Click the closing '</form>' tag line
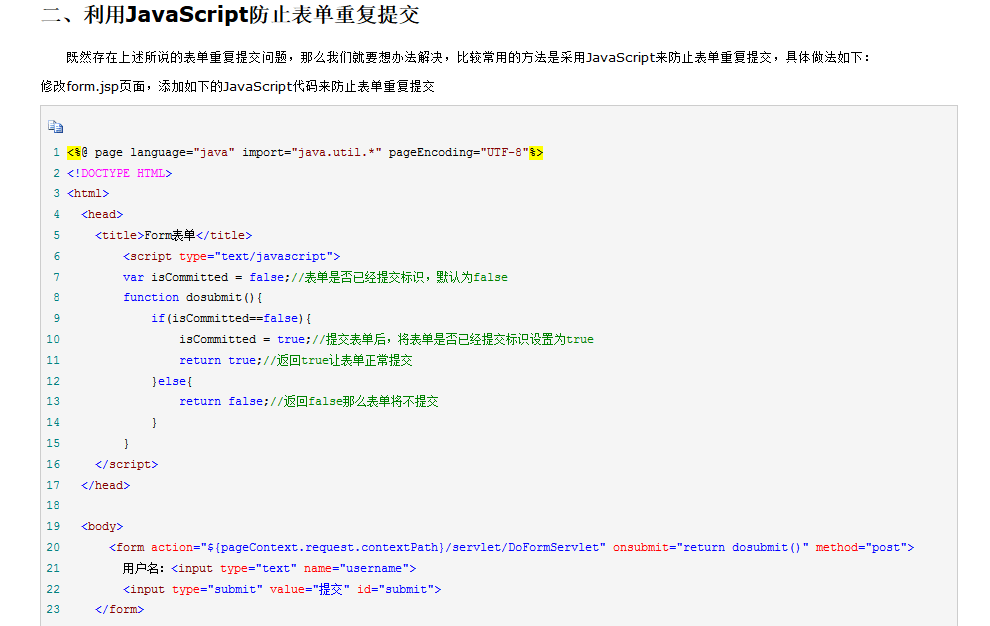Screen dimensions: 990x626 click(119, 609)
